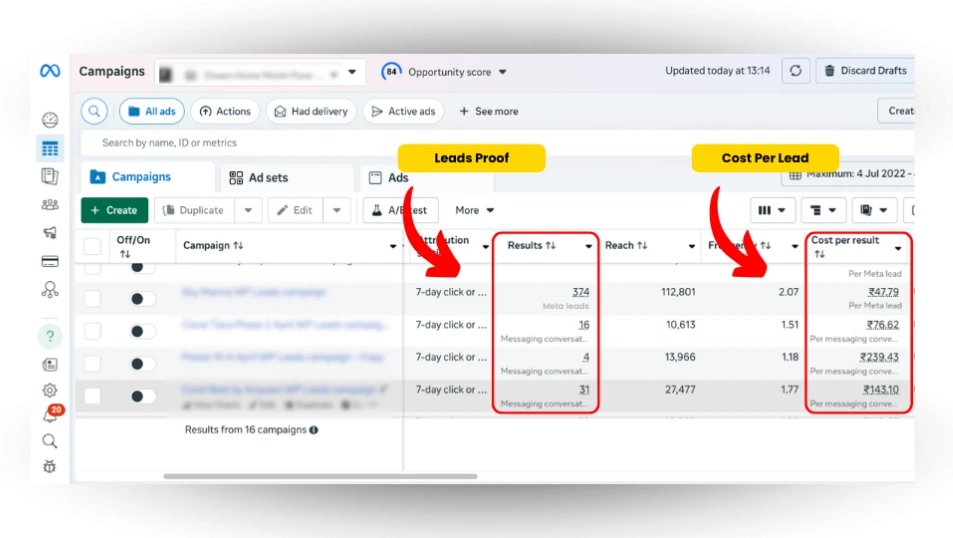Viewport: 953px width, 538px height.
Task: Sort by the Reach column arrows
Action: pyautogui.click(x=642, y=246)
